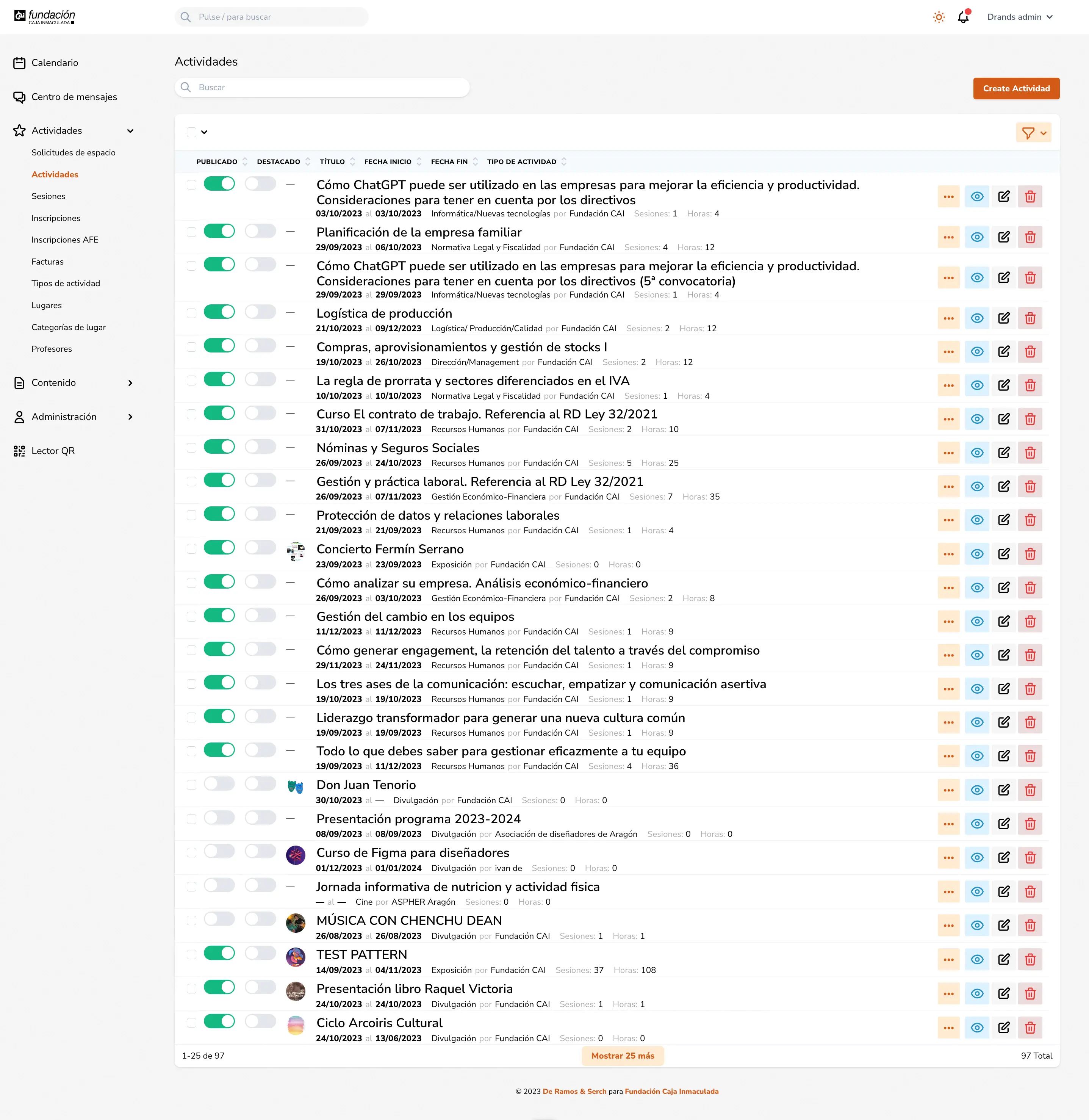1089x1120 pixels.
Task: Edit Planificación de la empresa familiar
Action: [1003, 237]
